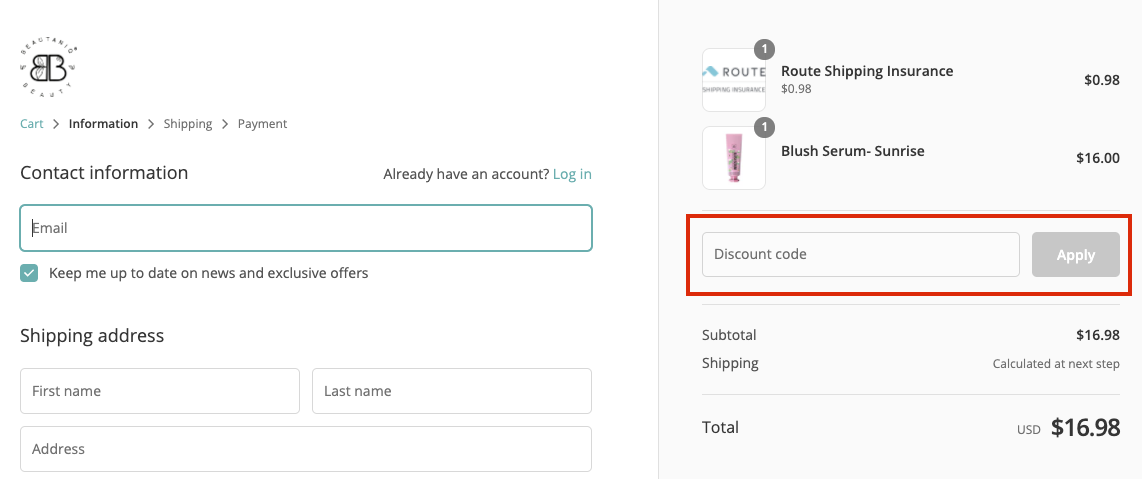Go back to Cart breadcrumb
The height and width of the screenshot is (479, 1142).
pos(31,124)
